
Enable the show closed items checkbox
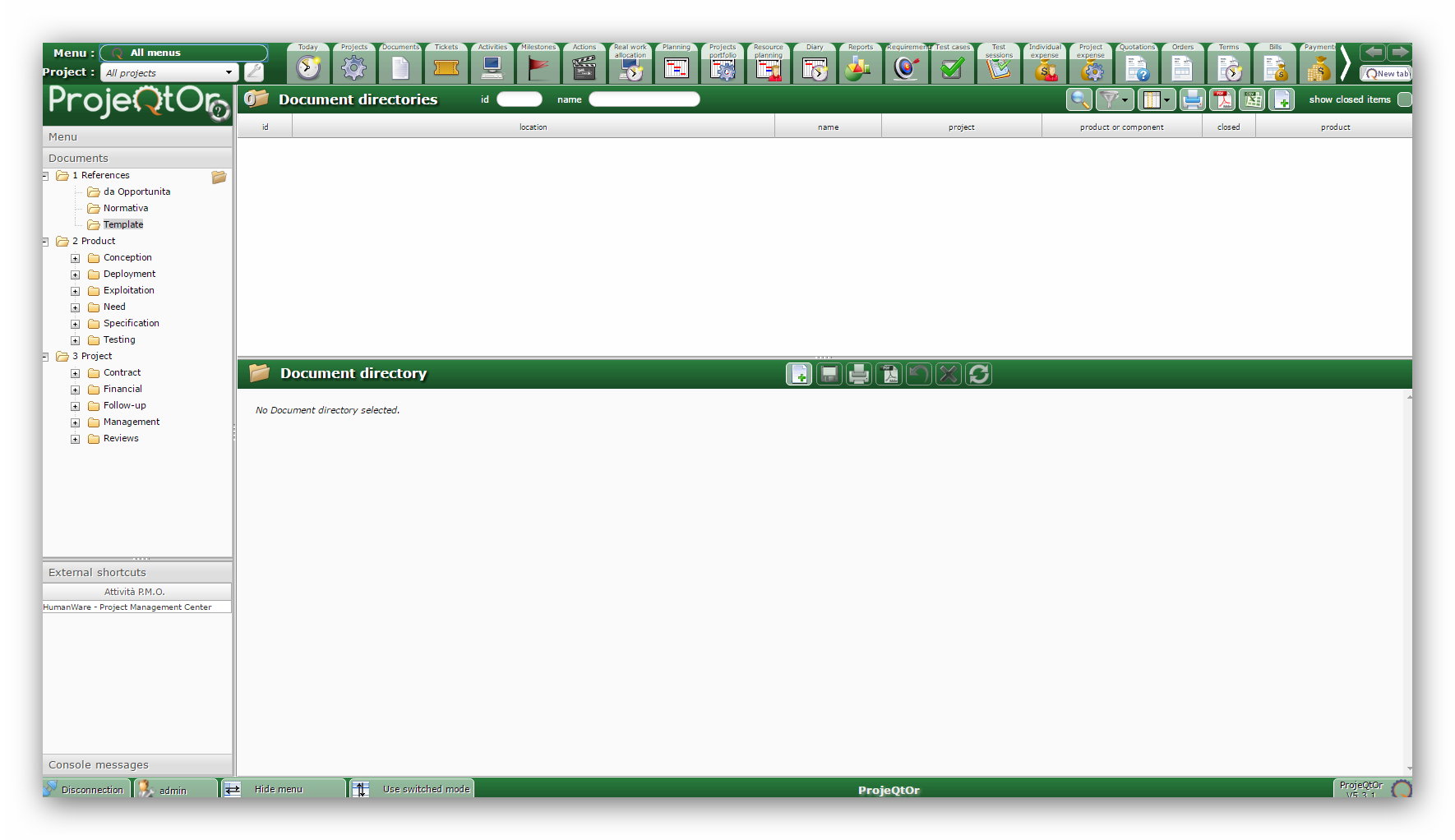[1404, 99]
